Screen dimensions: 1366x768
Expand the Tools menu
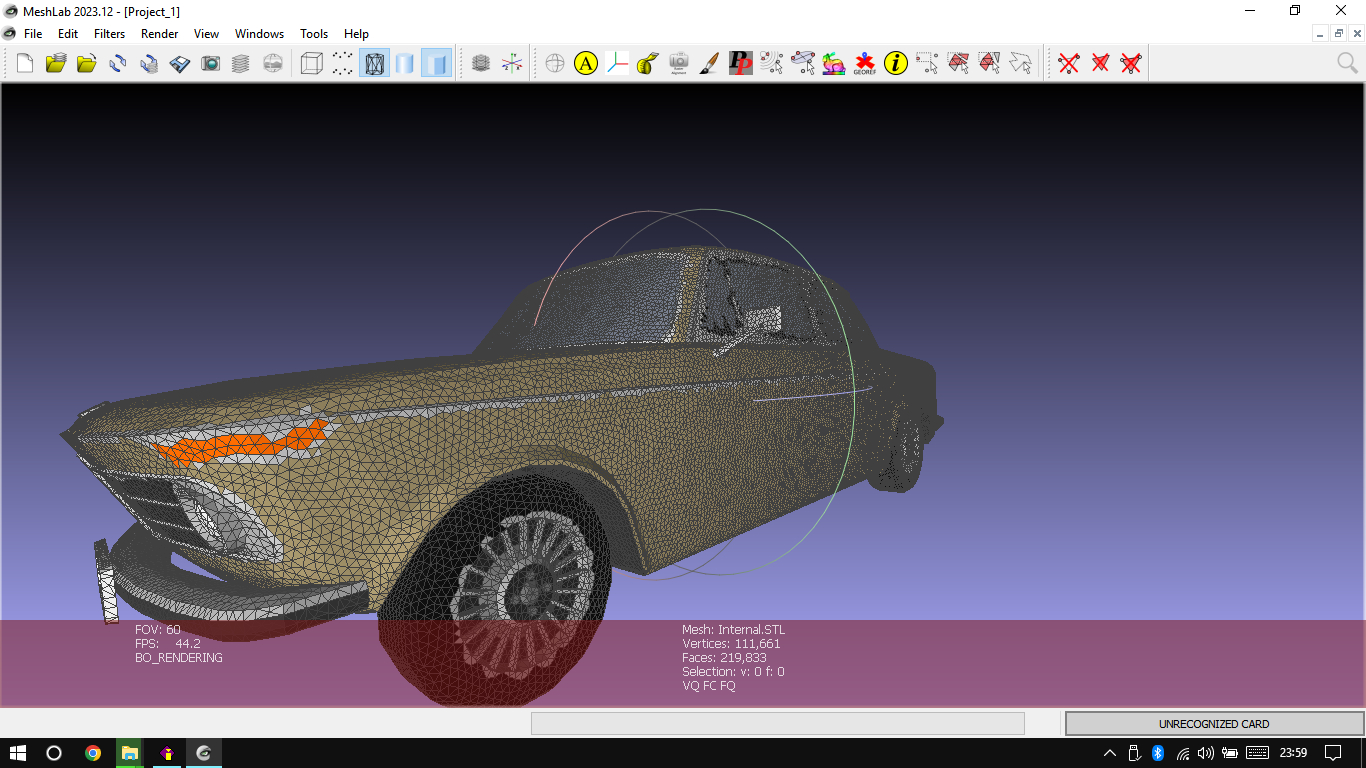314,33
